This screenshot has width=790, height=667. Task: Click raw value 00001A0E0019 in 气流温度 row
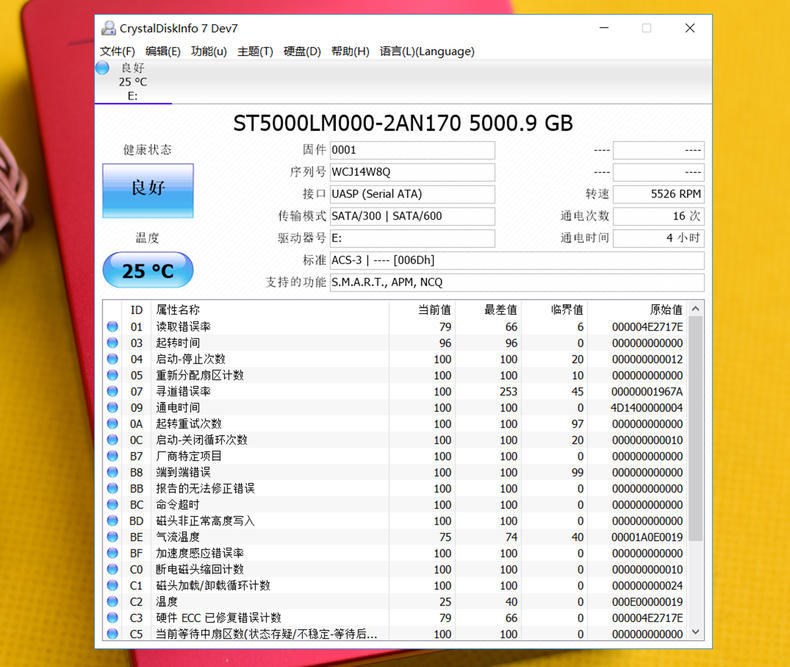pos(647,537)
